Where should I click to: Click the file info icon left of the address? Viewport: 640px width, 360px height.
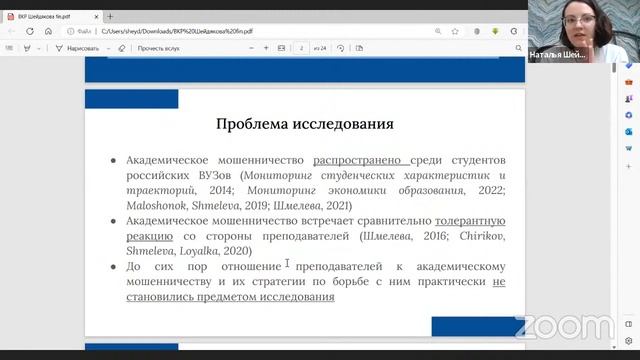(71, 31)
